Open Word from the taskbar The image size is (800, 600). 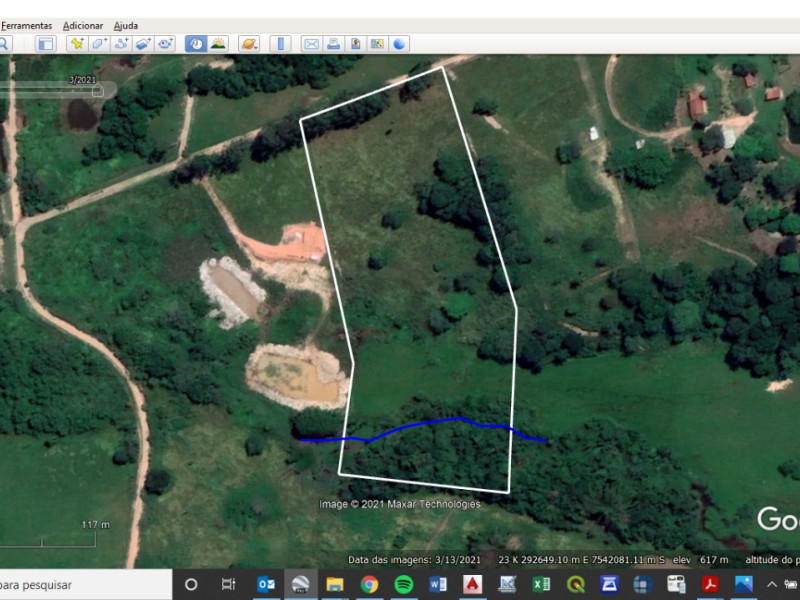(x=438, y=585)
